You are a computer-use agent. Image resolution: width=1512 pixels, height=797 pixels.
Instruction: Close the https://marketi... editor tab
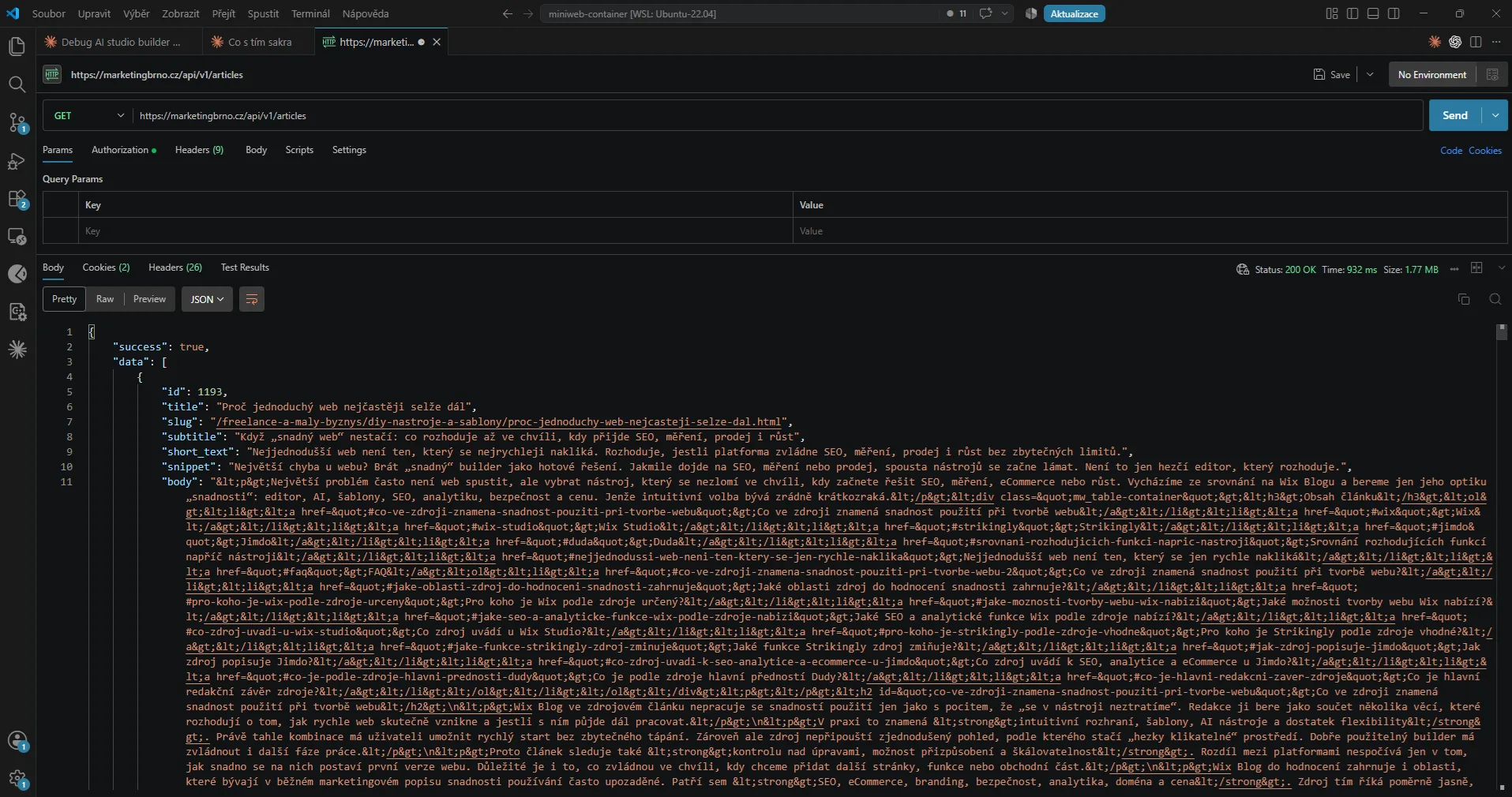tap(436, 42)
